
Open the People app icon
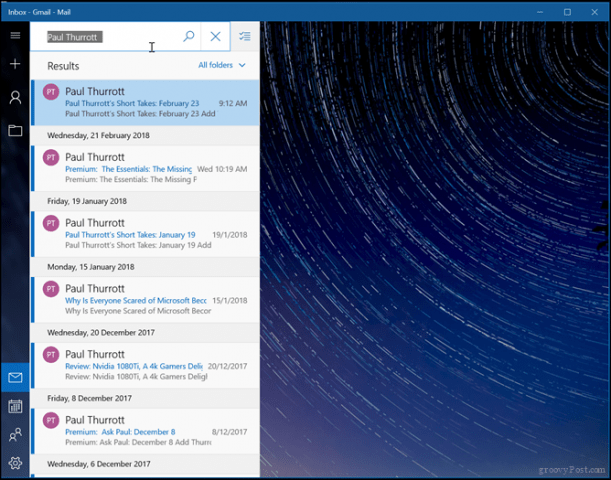(15, 434)
